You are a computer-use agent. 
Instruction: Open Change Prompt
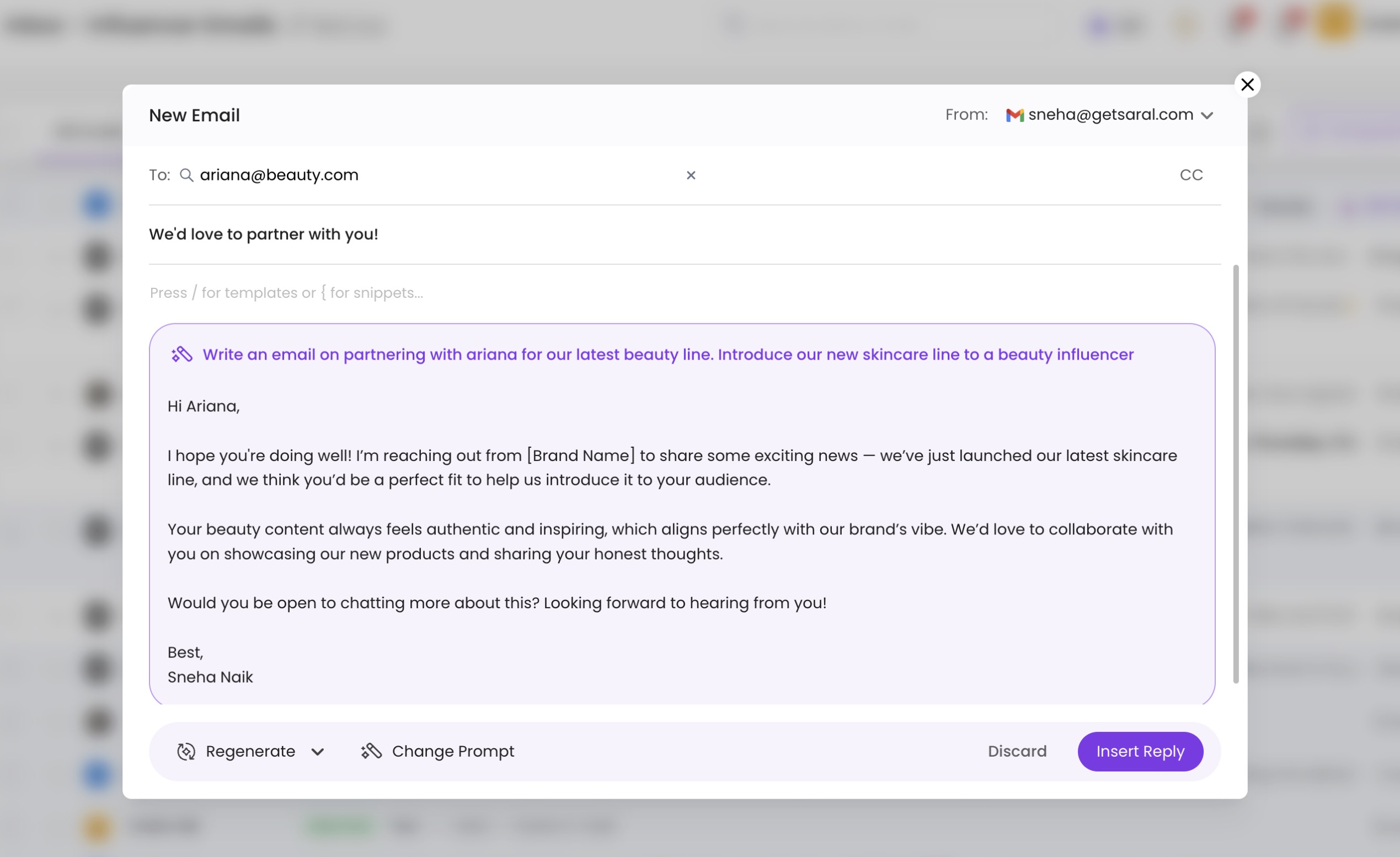click(x=453, y=751)
